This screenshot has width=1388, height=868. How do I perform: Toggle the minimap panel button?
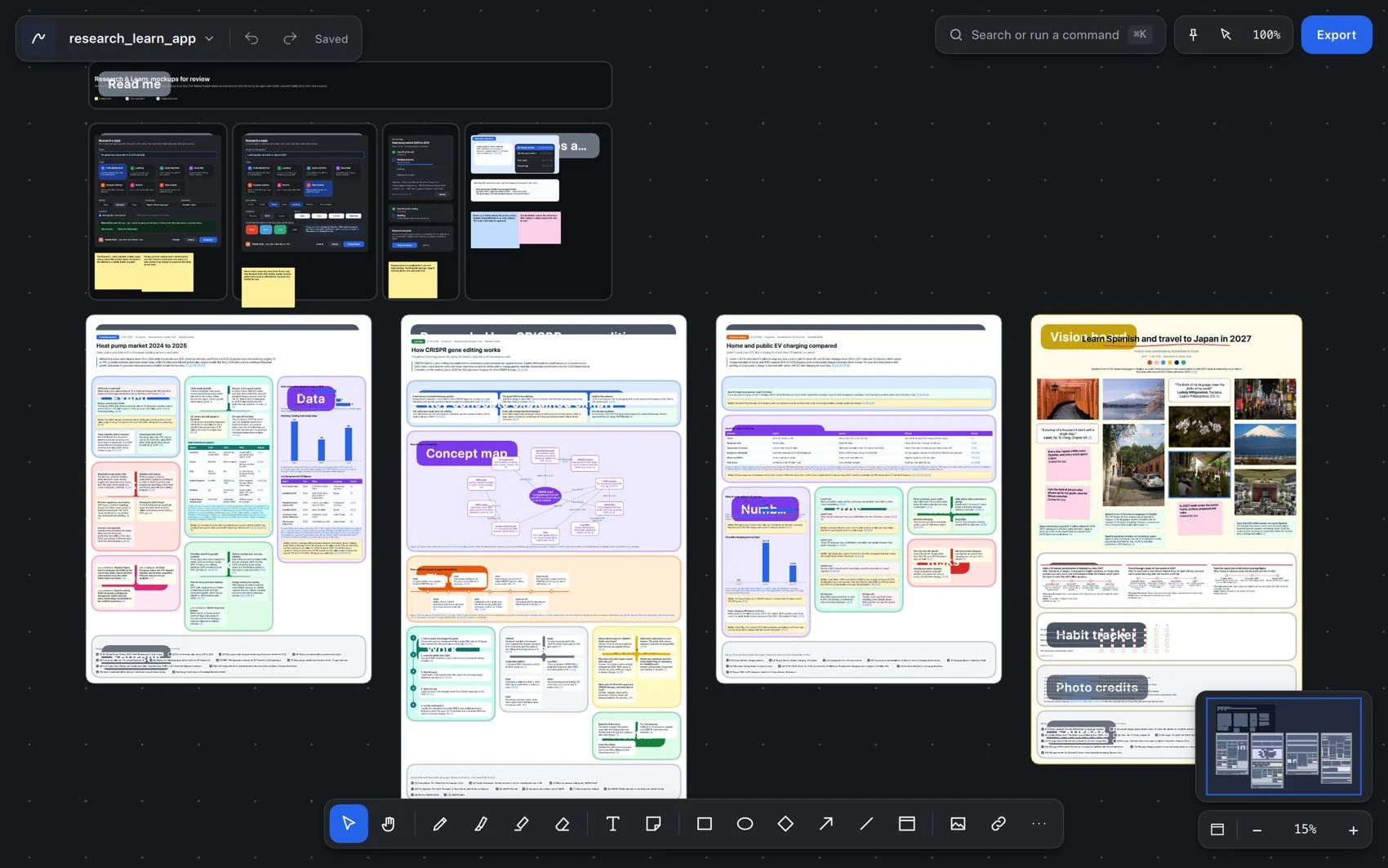1217,830
